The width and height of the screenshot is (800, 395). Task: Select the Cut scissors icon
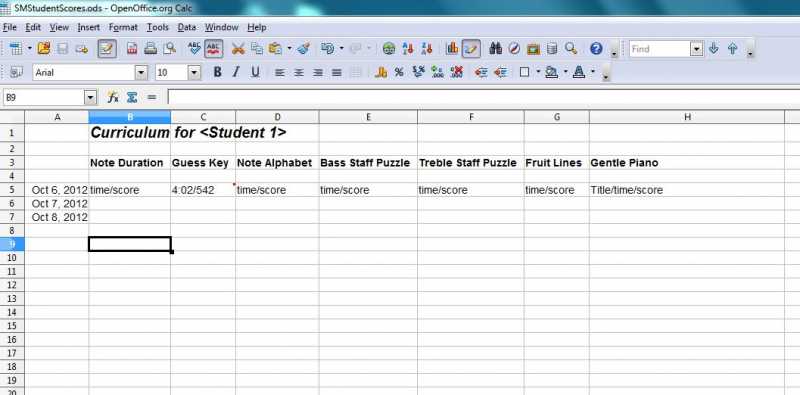pos(238,49)
